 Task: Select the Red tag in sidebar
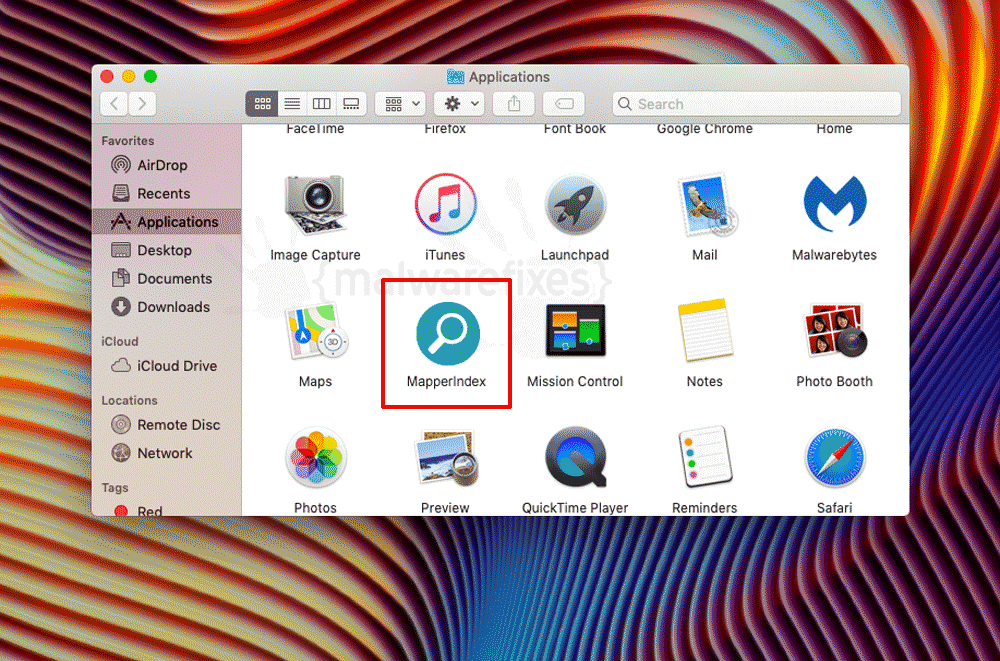pyautogui.click(x=166, y=510)
